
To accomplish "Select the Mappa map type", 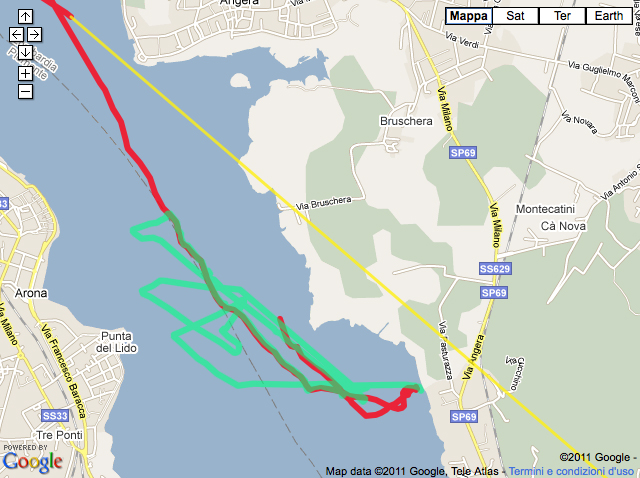I will 469,16.
